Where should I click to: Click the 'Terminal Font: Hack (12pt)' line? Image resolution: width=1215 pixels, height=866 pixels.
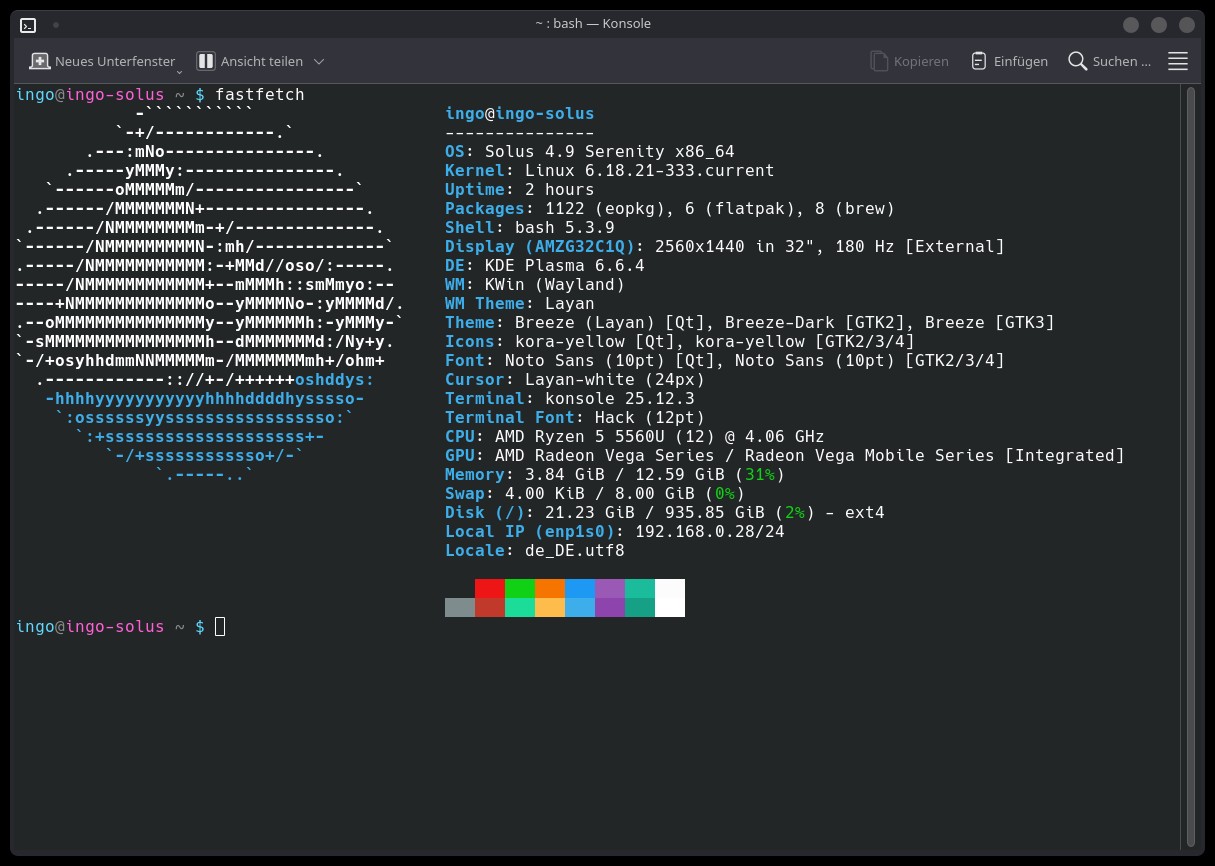(575, 417)
